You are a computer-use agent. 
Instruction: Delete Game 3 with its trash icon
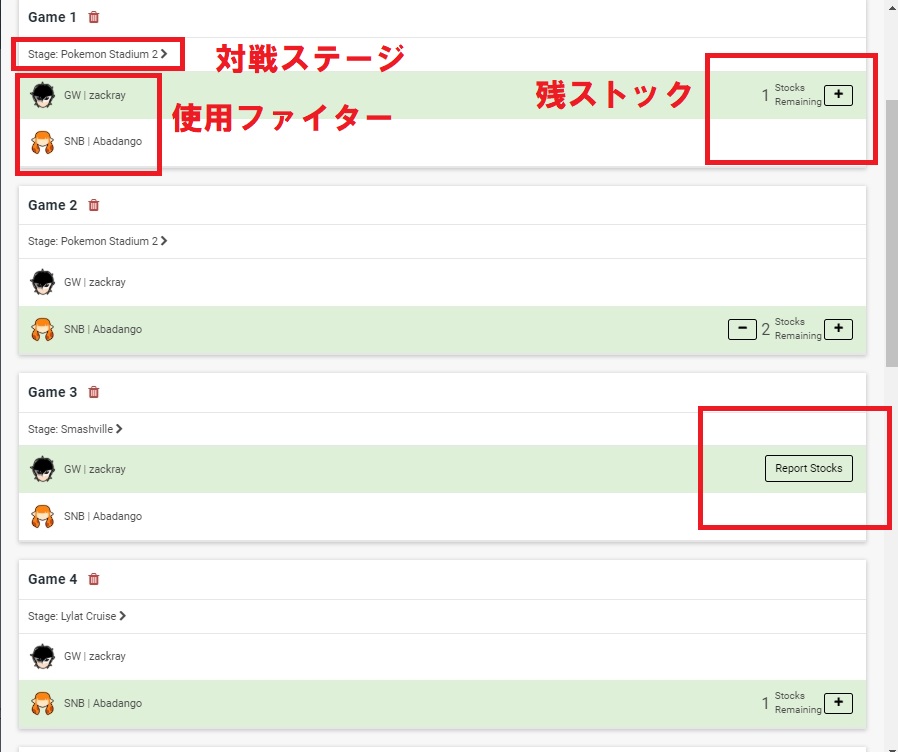click(94, 392)
